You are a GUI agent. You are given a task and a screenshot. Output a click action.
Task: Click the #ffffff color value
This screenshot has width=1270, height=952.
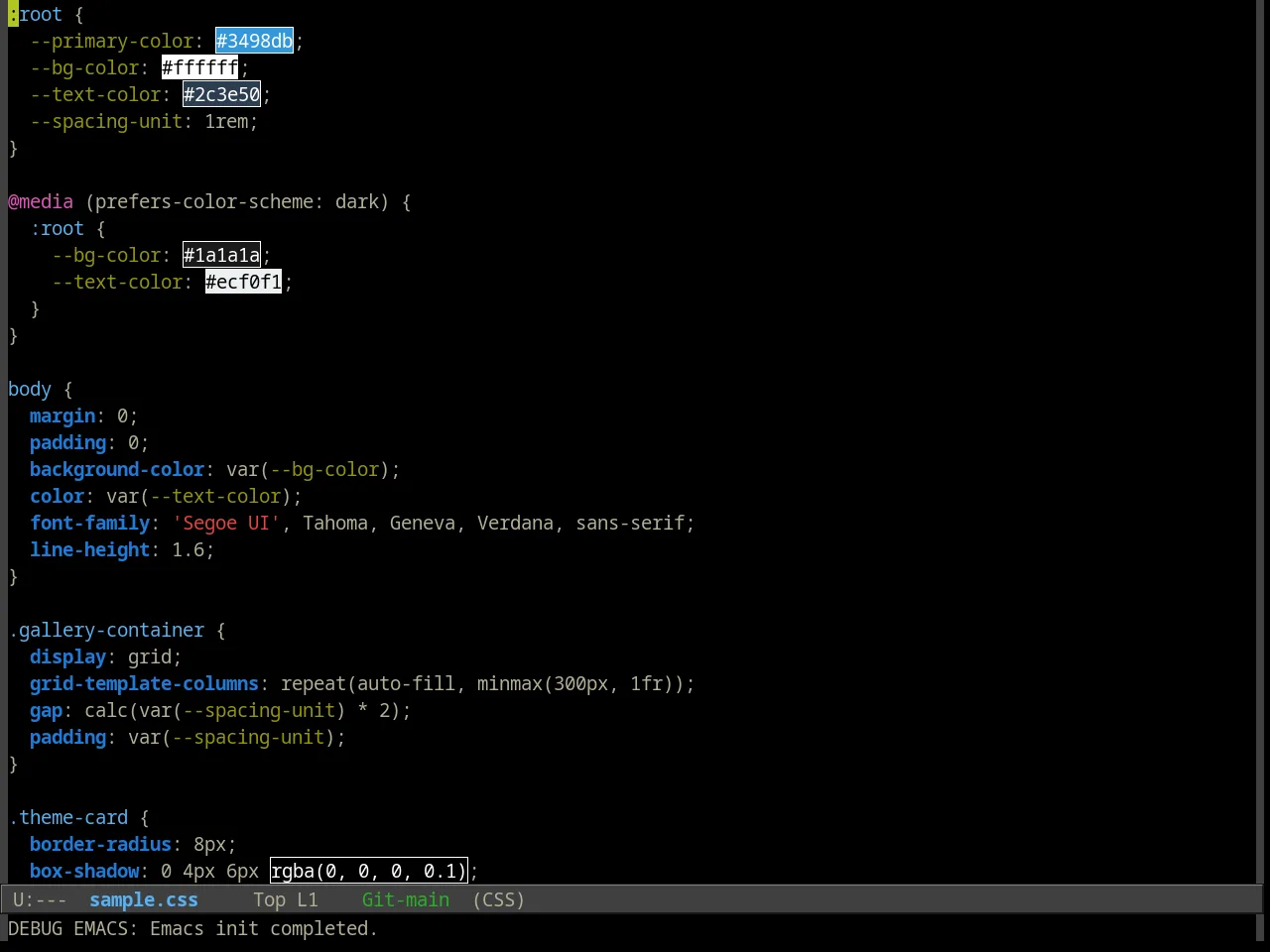199,67
